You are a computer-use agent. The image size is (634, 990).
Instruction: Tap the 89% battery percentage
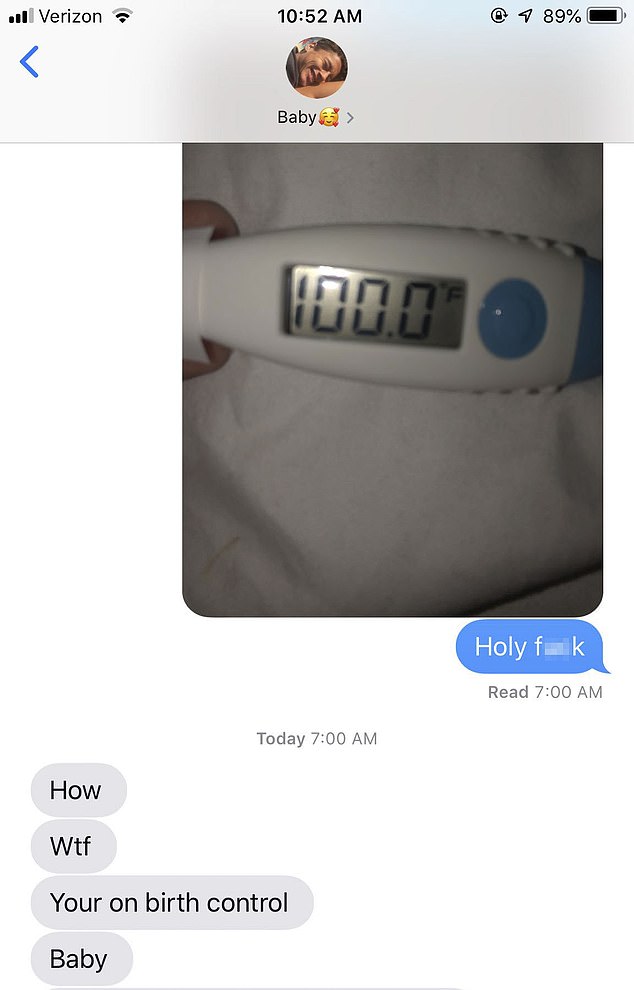click(x=562, y=16)
